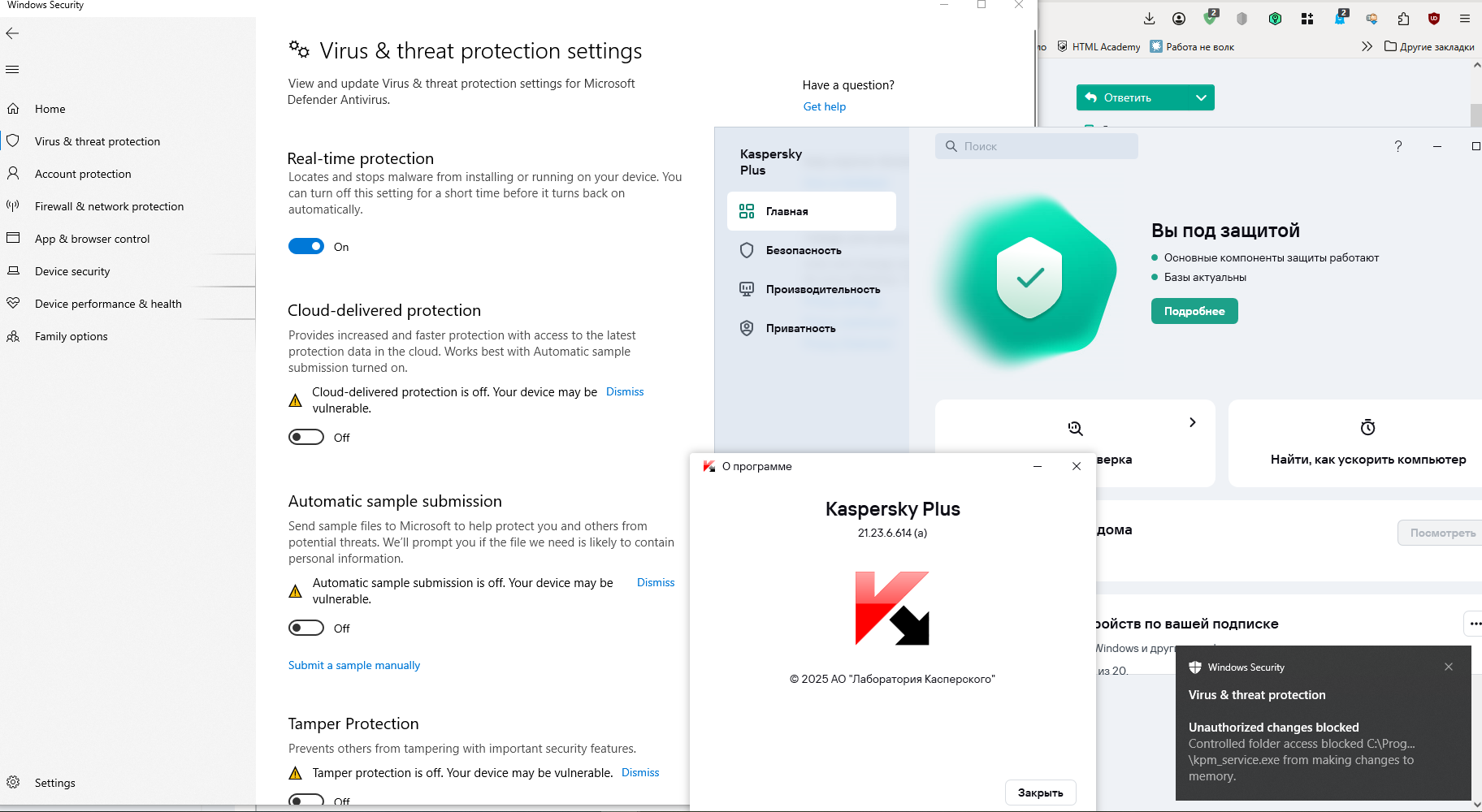This screenshot has height=812, width=1482.
Task: Click the Kaspersky logo in About dialog
Action: pos(892,608)
